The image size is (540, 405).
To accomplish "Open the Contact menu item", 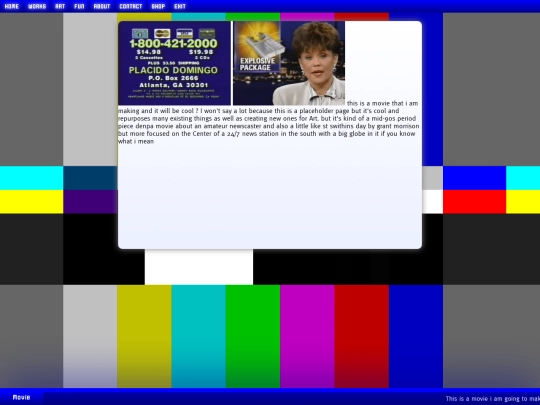I will (x=131, y=6).
